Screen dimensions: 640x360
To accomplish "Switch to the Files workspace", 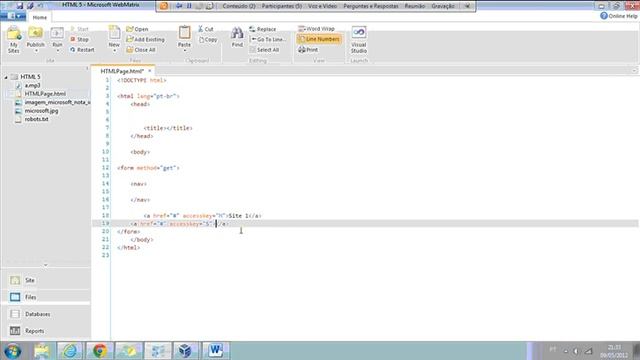I will tap(45, 297).
